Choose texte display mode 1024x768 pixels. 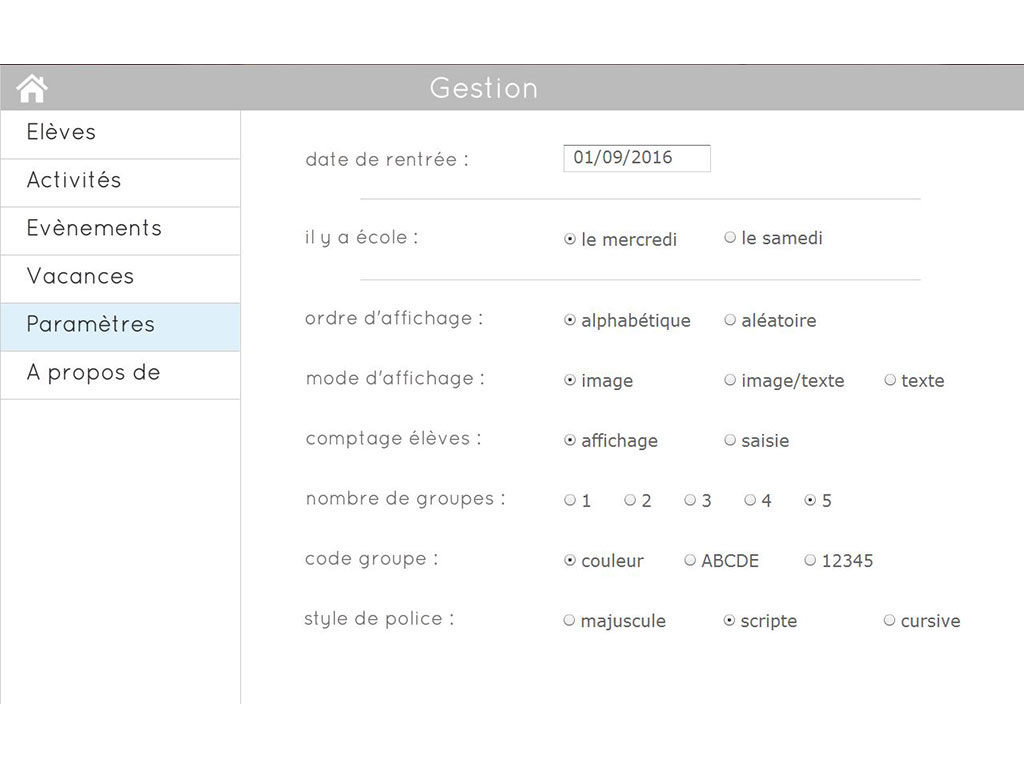coord(891,380)
